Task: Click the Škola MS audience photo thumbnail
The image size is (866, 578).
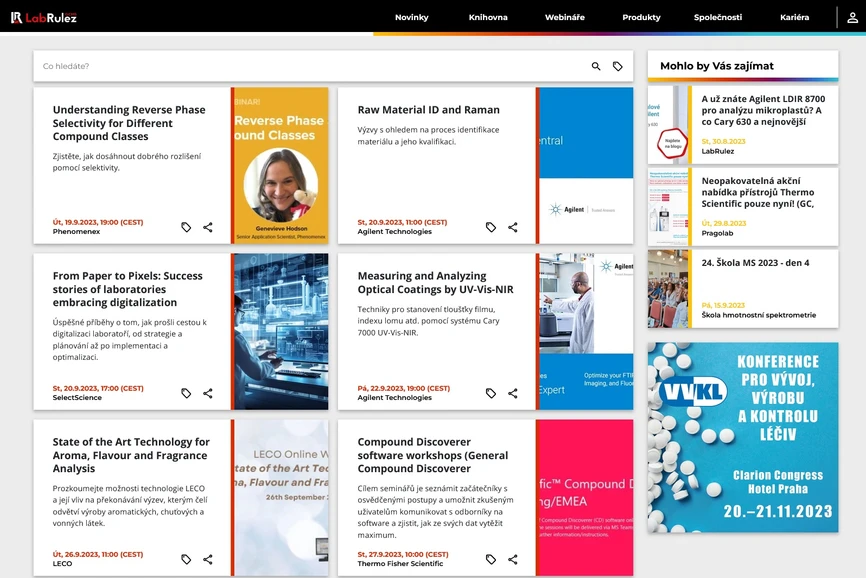Action: pos(668,289)
